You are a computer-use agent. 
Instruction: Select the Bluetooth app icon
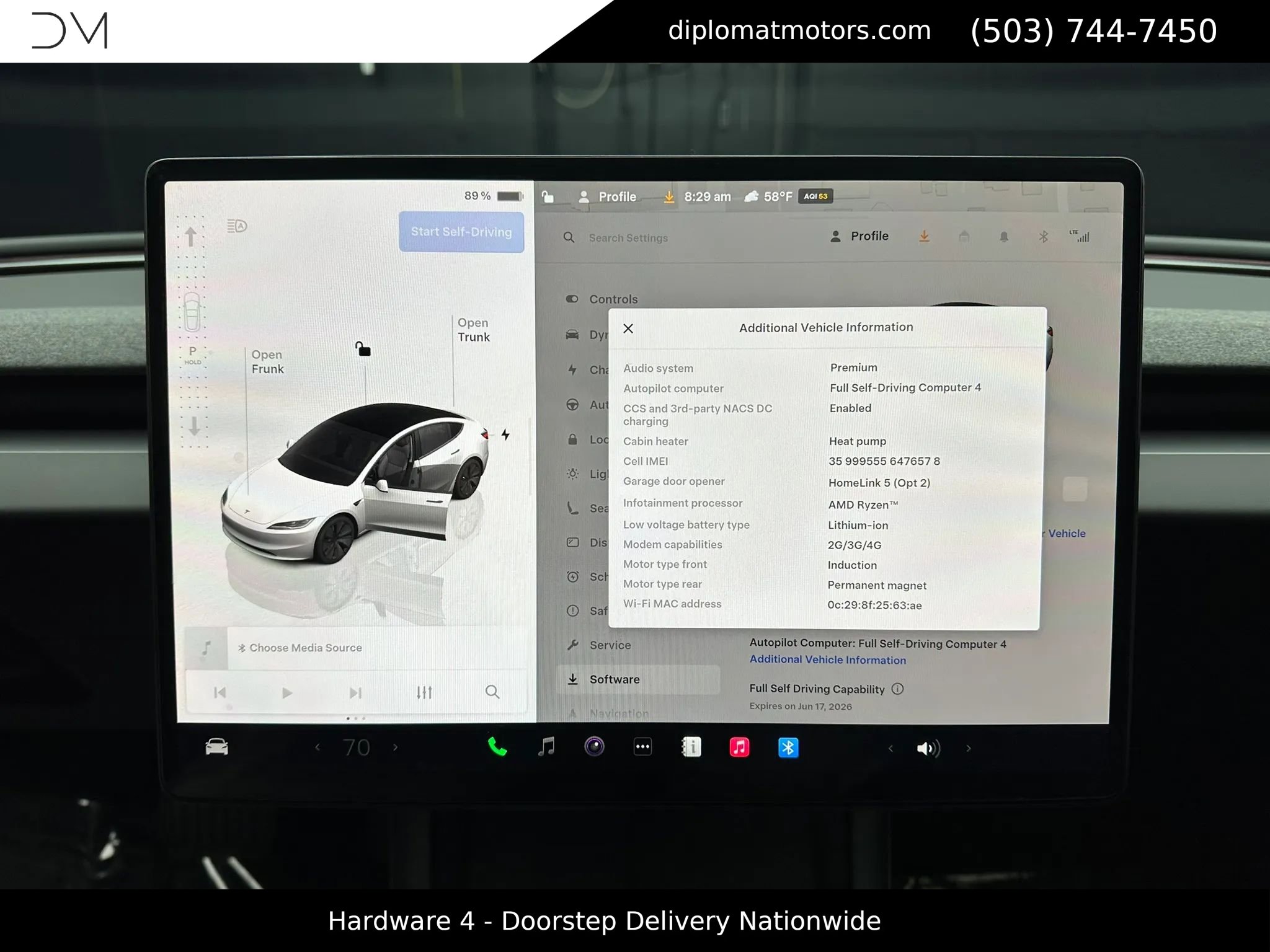click(788, 747)
